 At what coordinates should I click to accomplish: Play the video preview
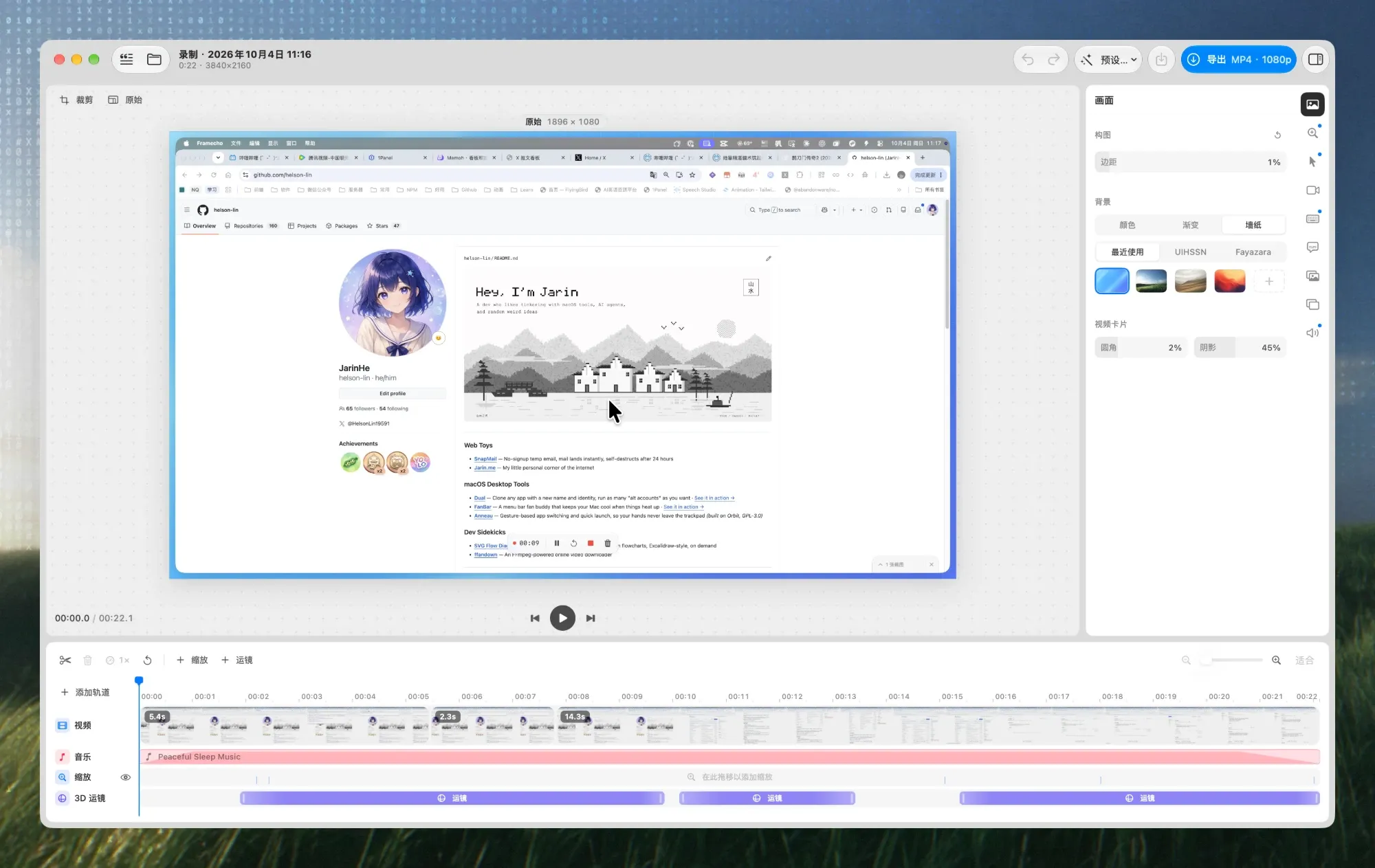pos(562,618)
